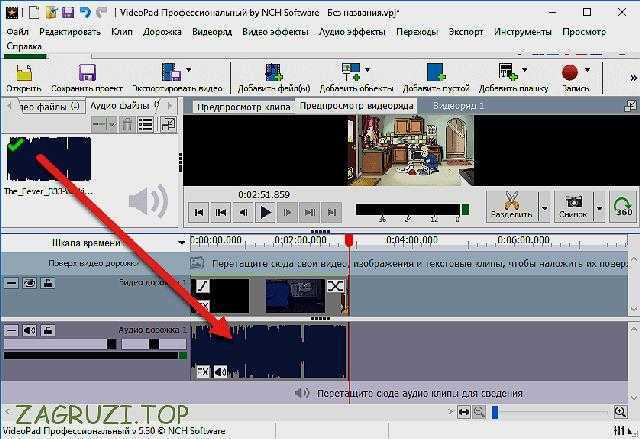Screen dimensions: 640x439
Task: Click Add file(s) toolbar icon
Action: pos(273,72)
